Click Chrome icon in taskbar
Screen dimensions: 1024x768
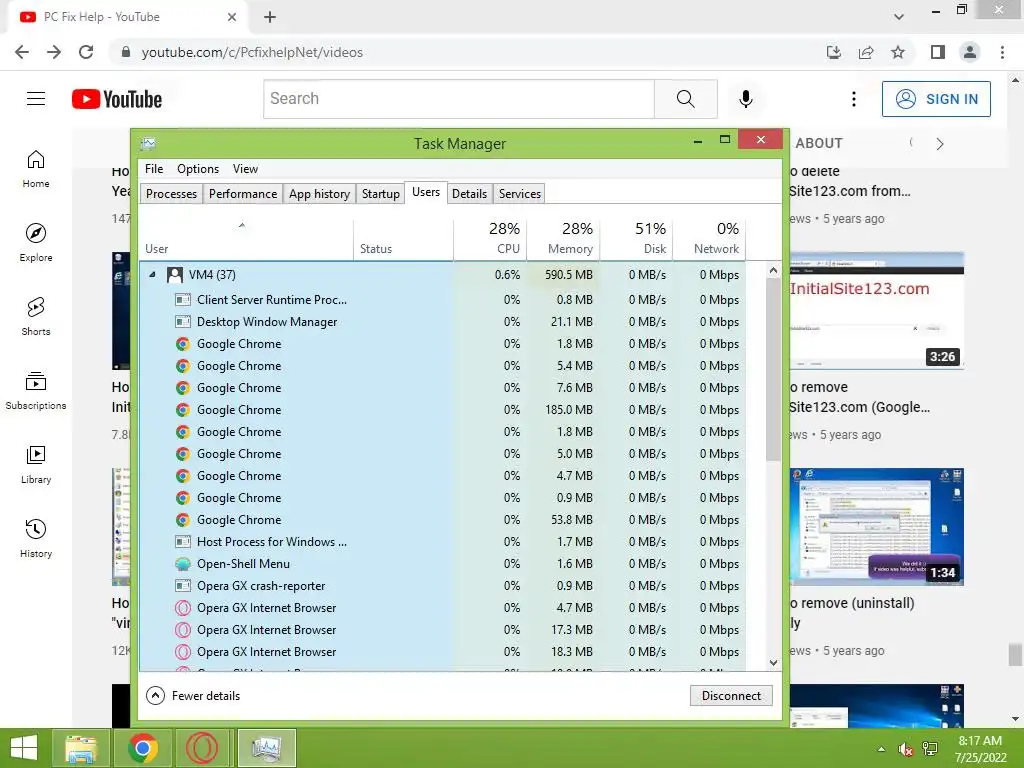click(142, 748)
